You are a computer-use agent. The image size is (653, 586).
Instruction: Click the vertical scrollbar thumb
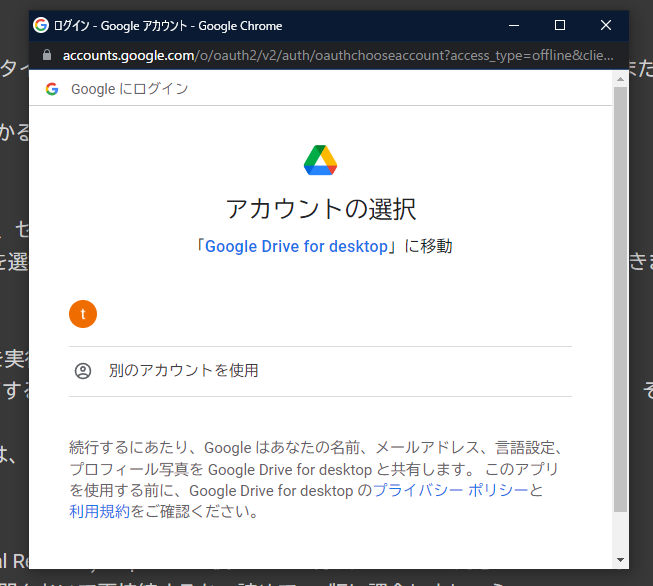click(620, 299)
